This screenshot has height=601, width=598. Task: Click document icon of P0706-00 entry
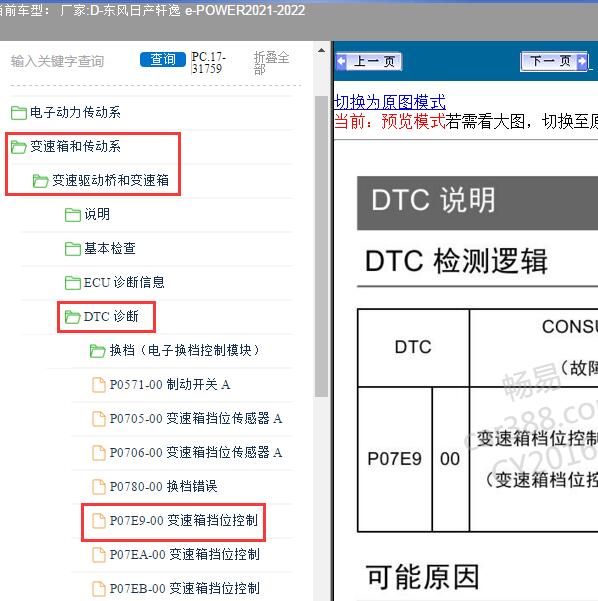[x=99, y=453]
